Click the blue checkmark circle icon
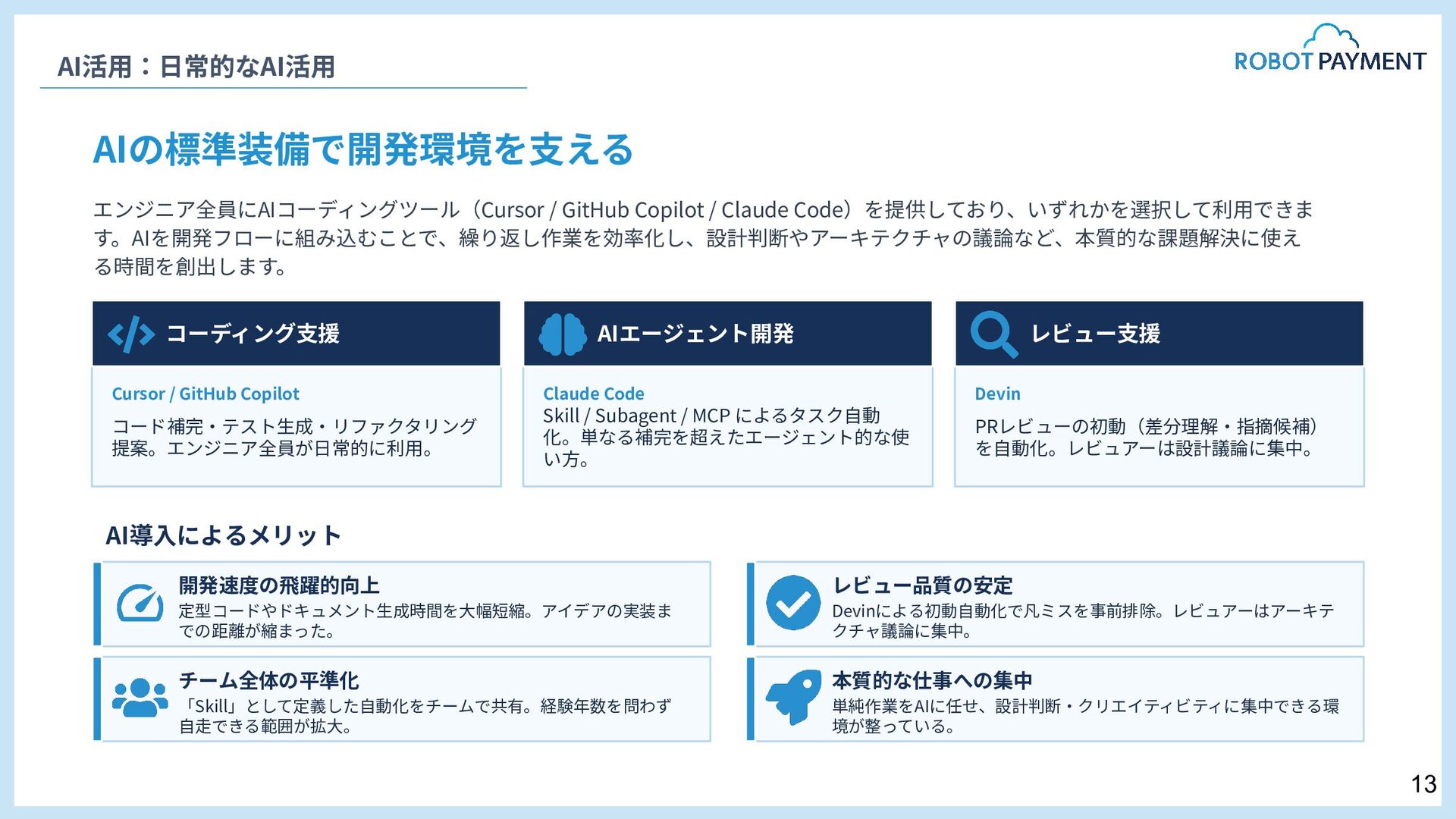1456x819 pixels. tap(792, 603)
